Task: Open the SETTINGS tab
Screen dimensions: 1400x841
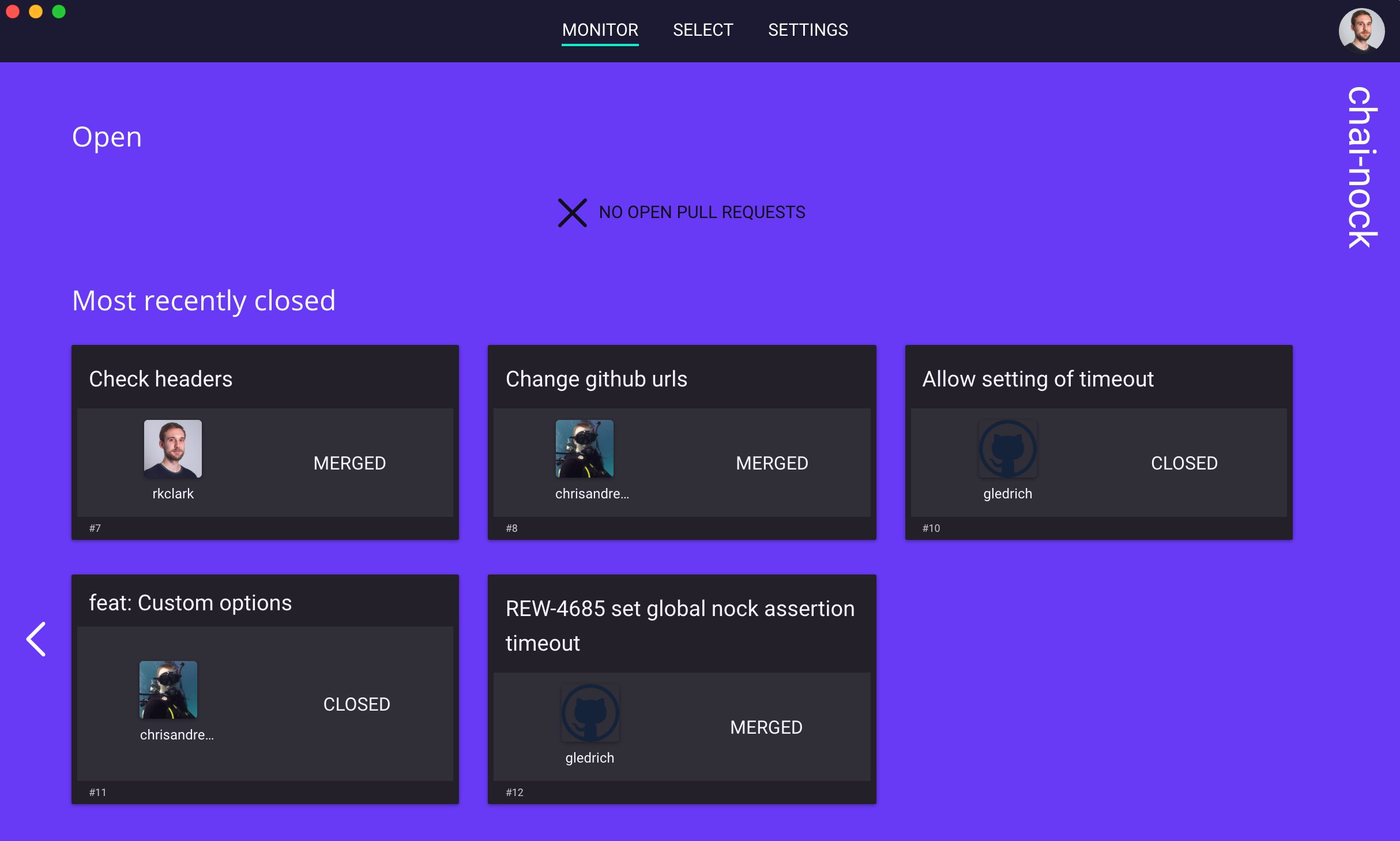Action: (x=807, y=30)
